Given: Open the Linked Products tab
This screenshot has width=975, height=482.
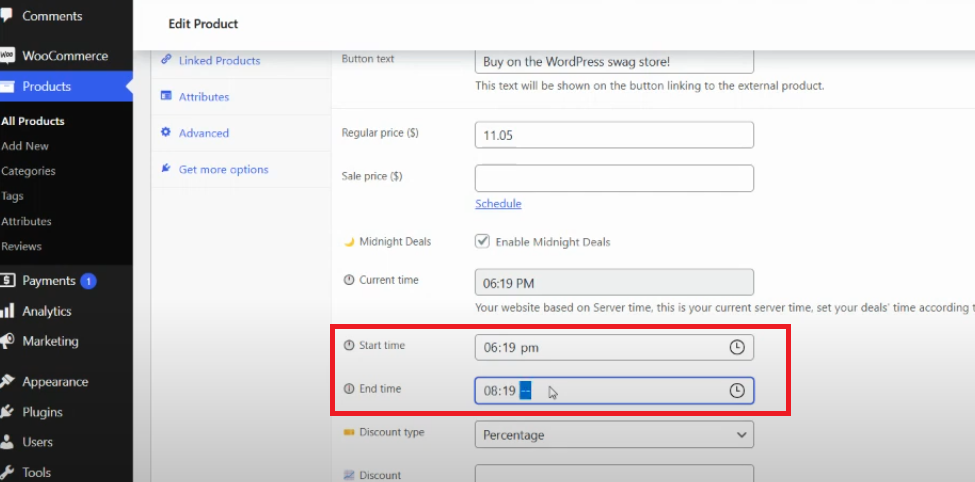Looking at the screenshot, I should (219, 61).
